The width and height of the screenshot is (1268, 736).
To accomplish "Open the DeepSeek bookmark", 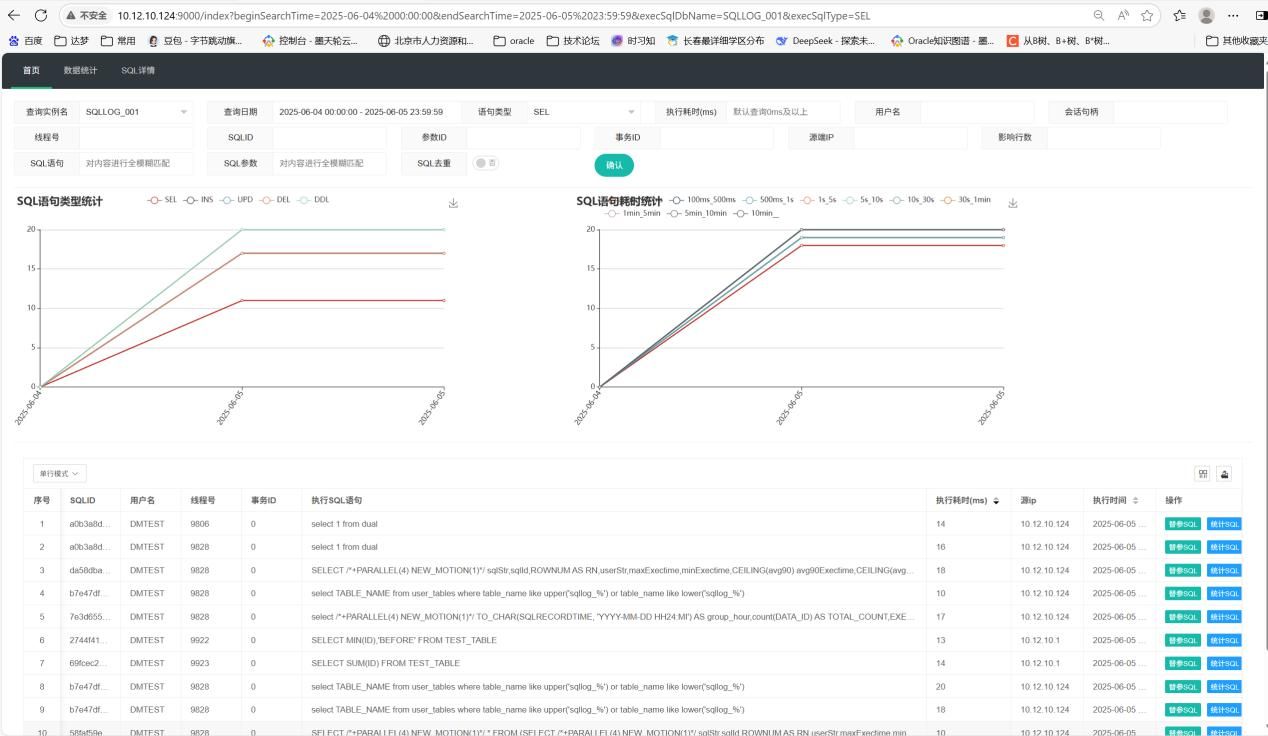I will coord(825,41).
